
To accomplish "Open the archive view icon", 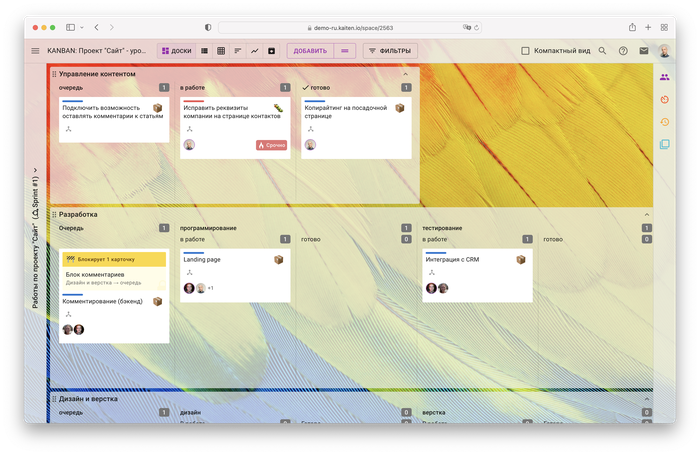I will (271, 50).
